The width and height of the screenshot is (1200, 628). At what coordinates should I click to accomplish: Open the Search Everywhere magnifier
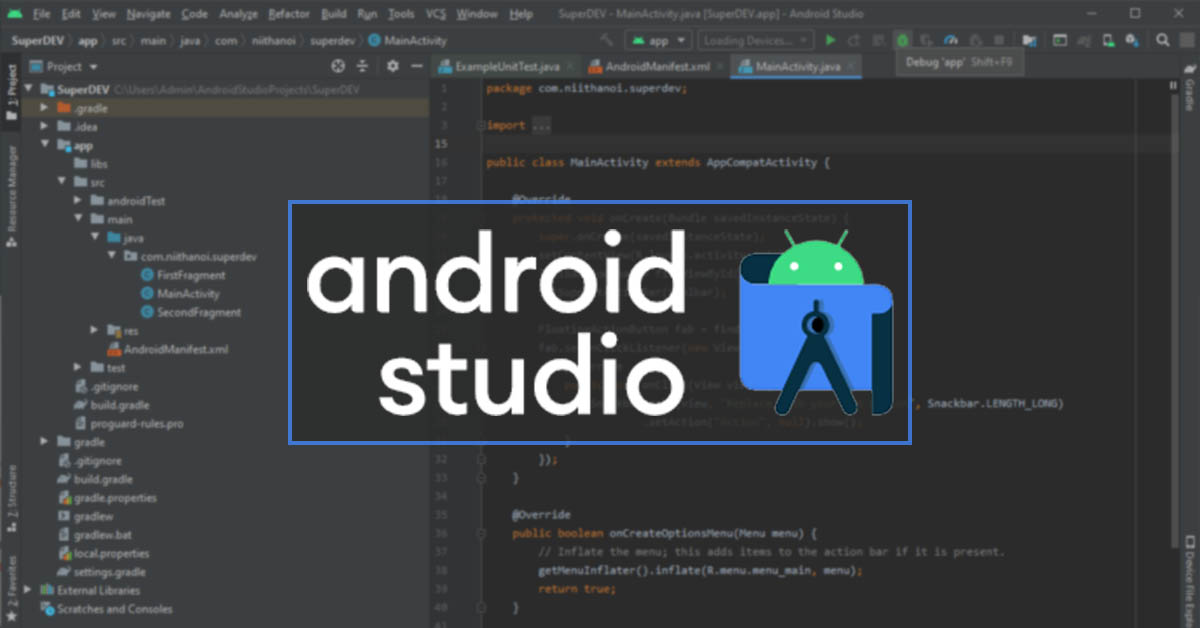coord(1162,40)
